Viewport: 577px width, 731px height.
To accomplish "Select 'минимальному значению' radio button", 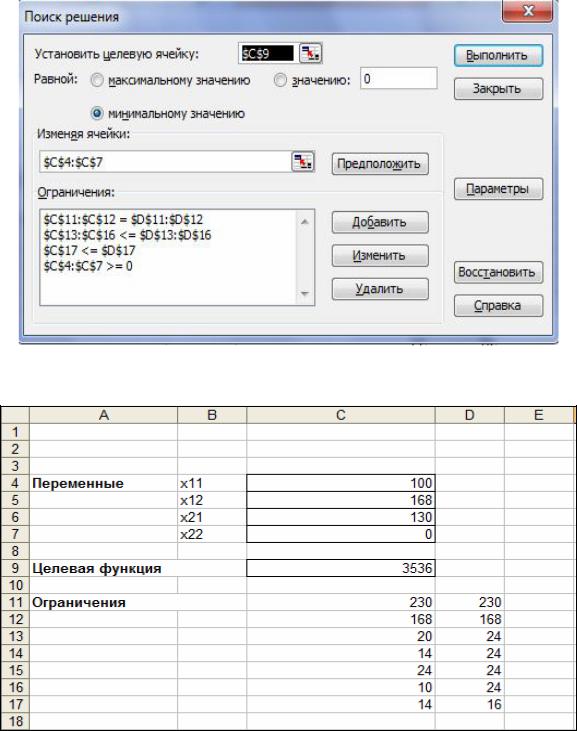I will 96,113.
